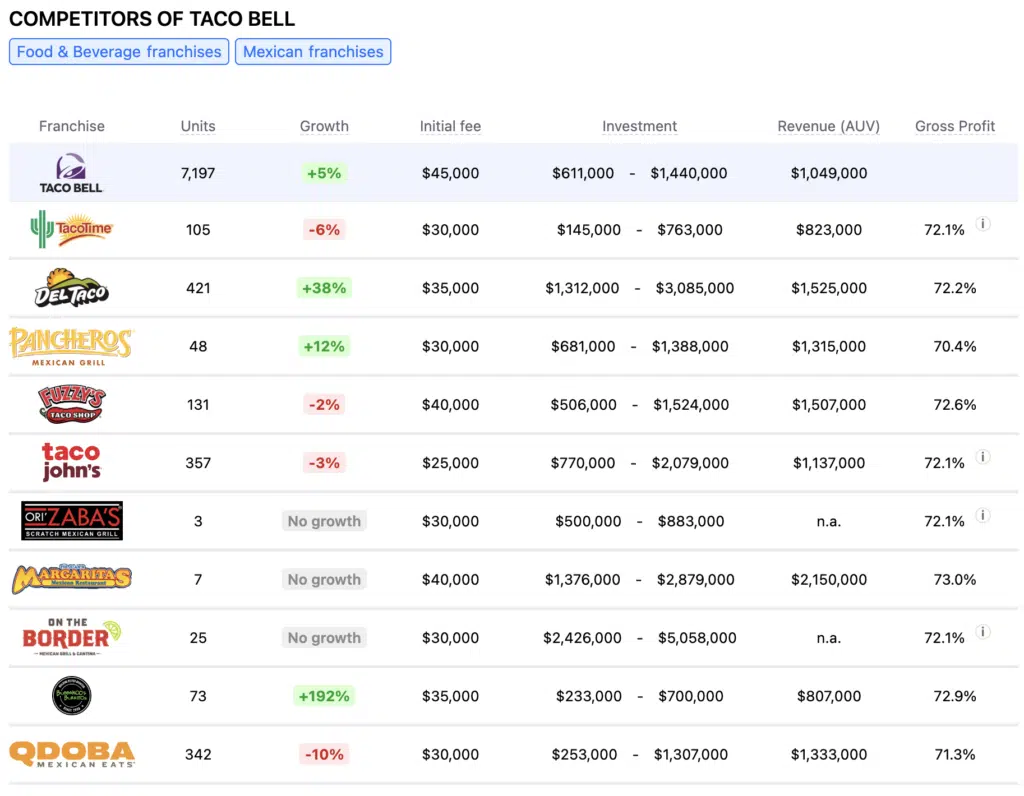Image resolution: width=1024 pixels, height=796 pixels.
Task: Show info for Taco John's gross profit
Action: tap(983, 457)
